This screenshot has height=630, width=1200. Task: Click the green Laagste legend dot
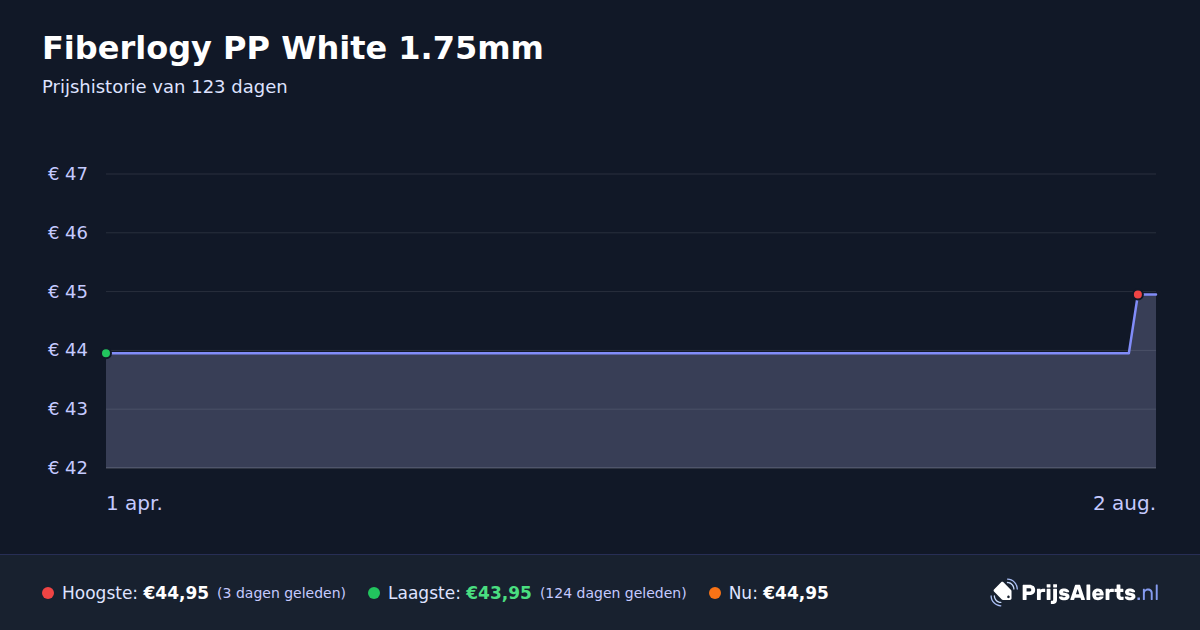pyautogui.click(x=374, y=593)
